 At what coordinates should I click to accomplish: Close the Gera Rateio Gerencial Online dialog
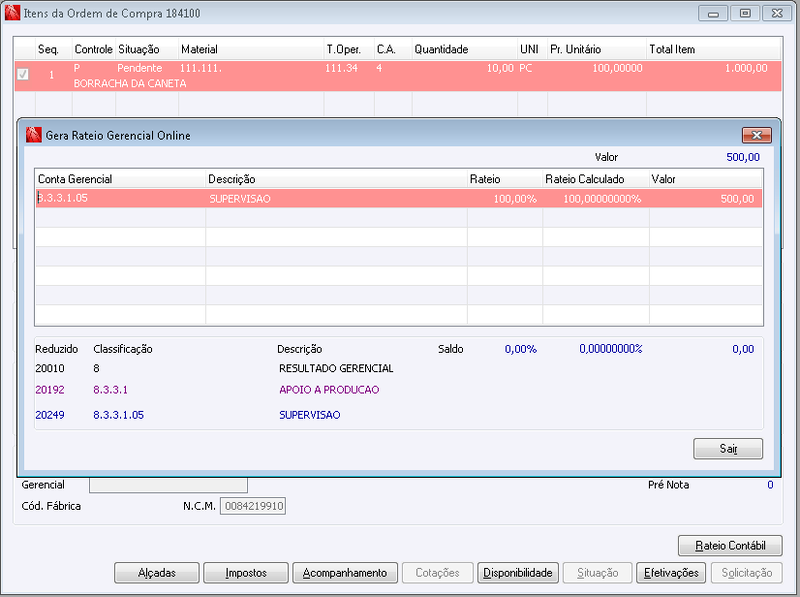pos(757,135)
